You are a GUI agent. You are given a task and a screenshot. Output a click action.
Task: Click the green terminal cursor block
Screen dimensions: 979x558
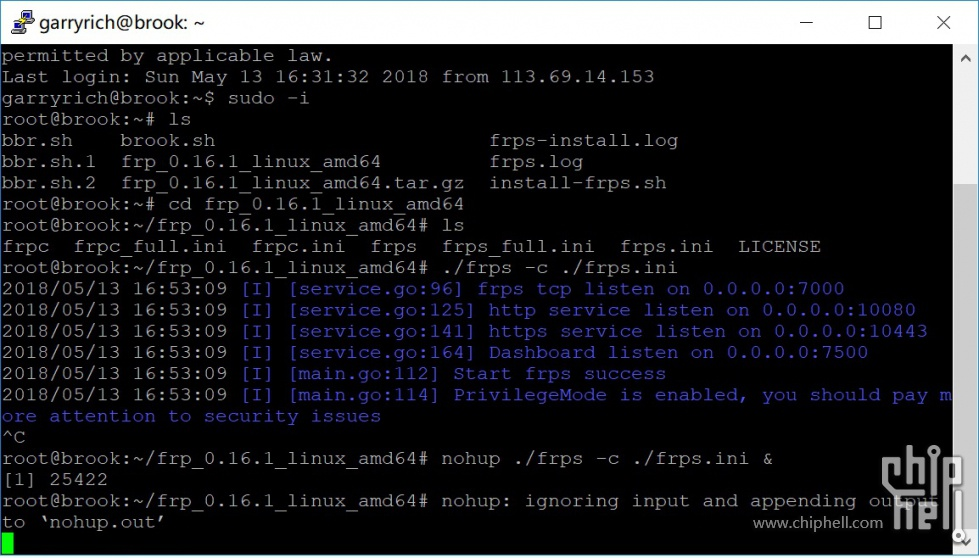[8, 543]
